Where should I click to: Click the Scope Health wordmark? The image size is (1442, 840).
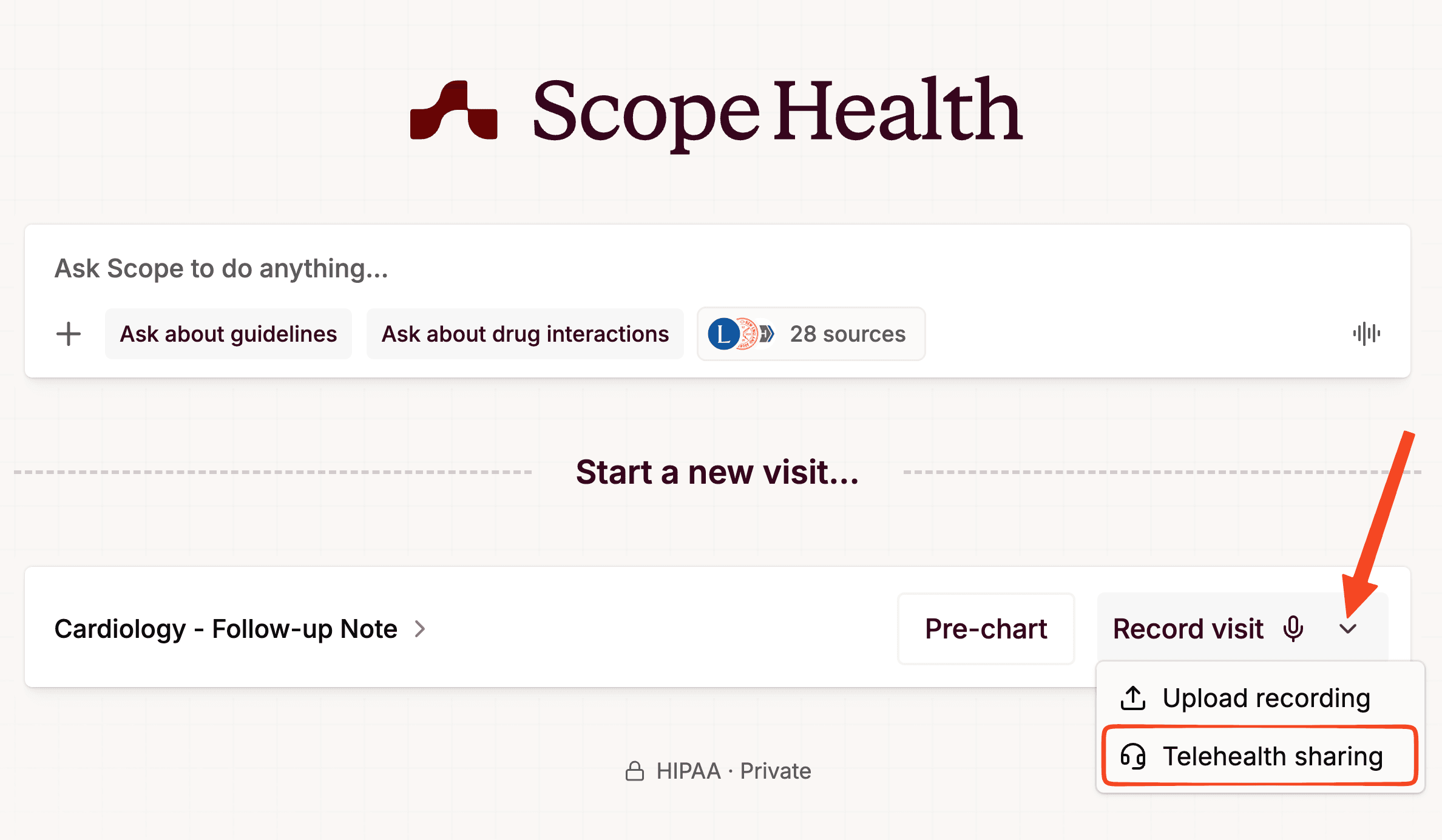pos(777,111)
